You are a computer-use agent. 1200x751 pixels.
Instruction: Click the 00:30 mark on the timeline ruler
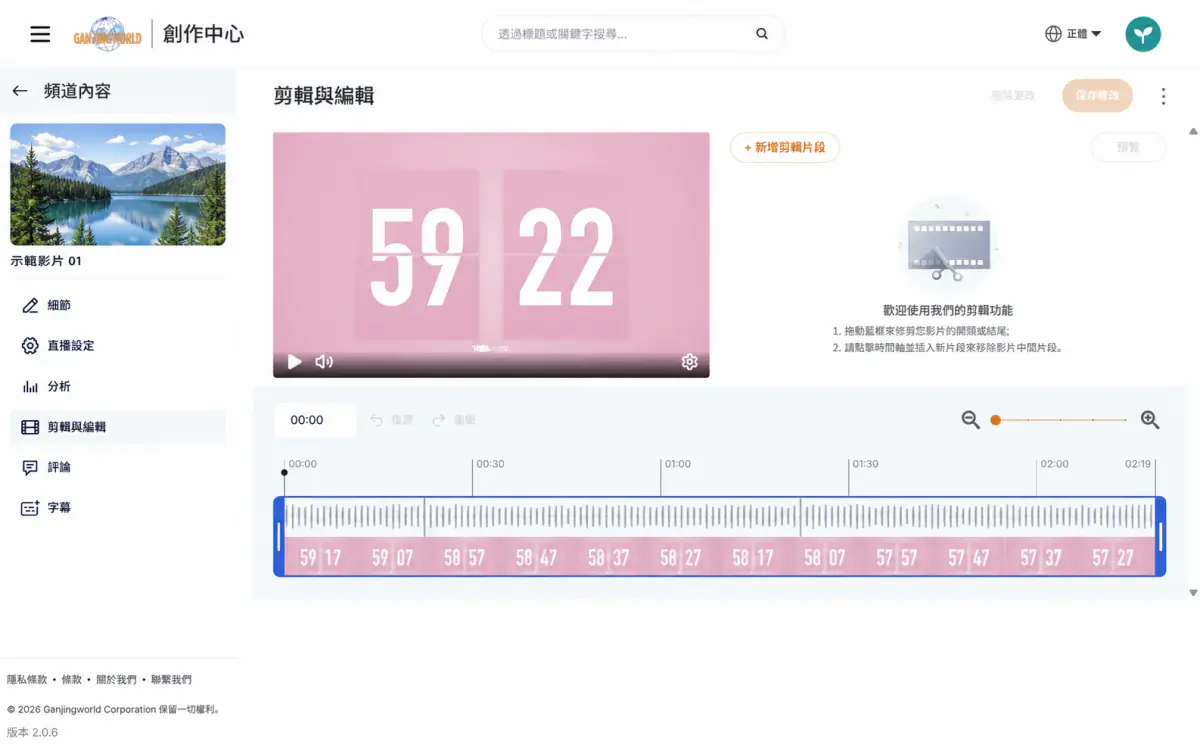pos(490,464)
